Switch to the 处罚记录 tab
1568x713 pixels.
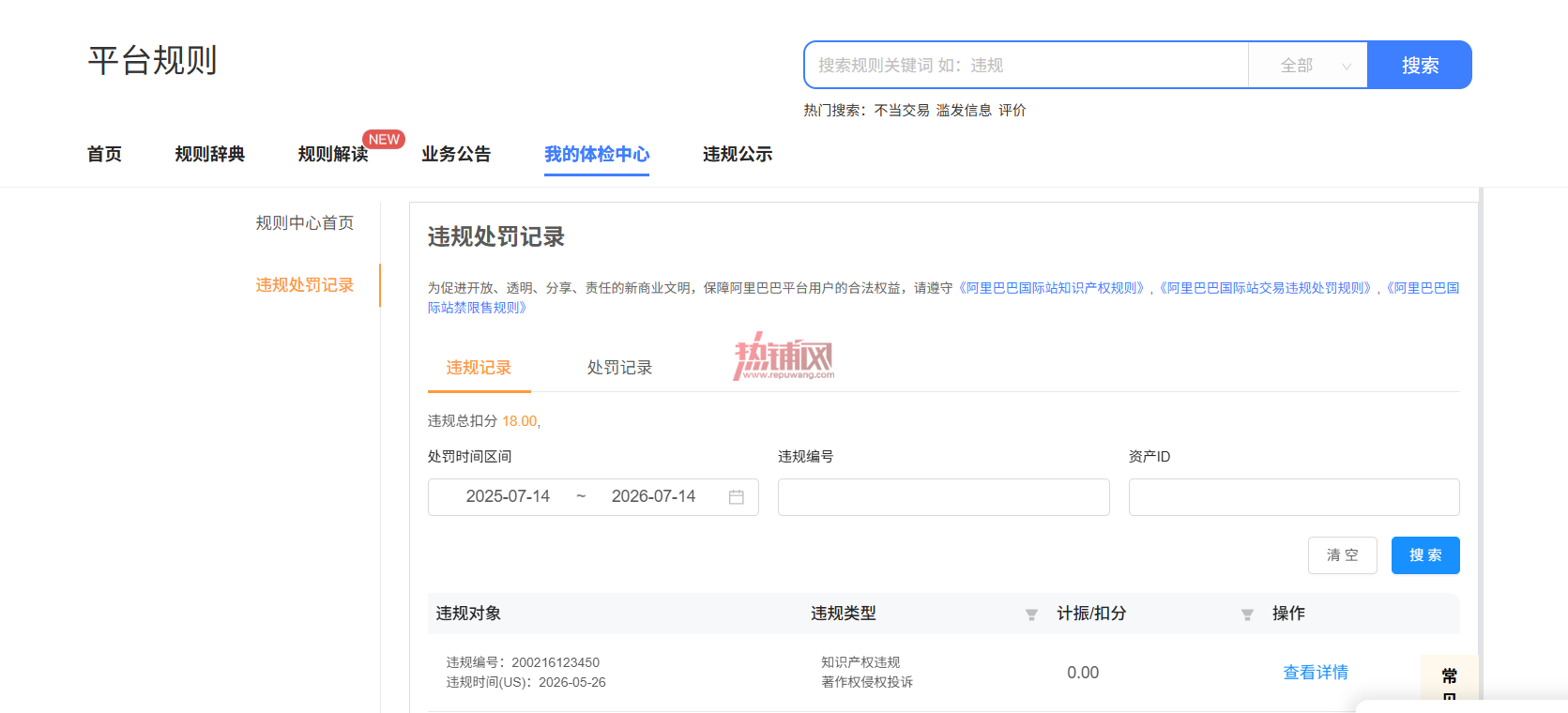point(619,368)
